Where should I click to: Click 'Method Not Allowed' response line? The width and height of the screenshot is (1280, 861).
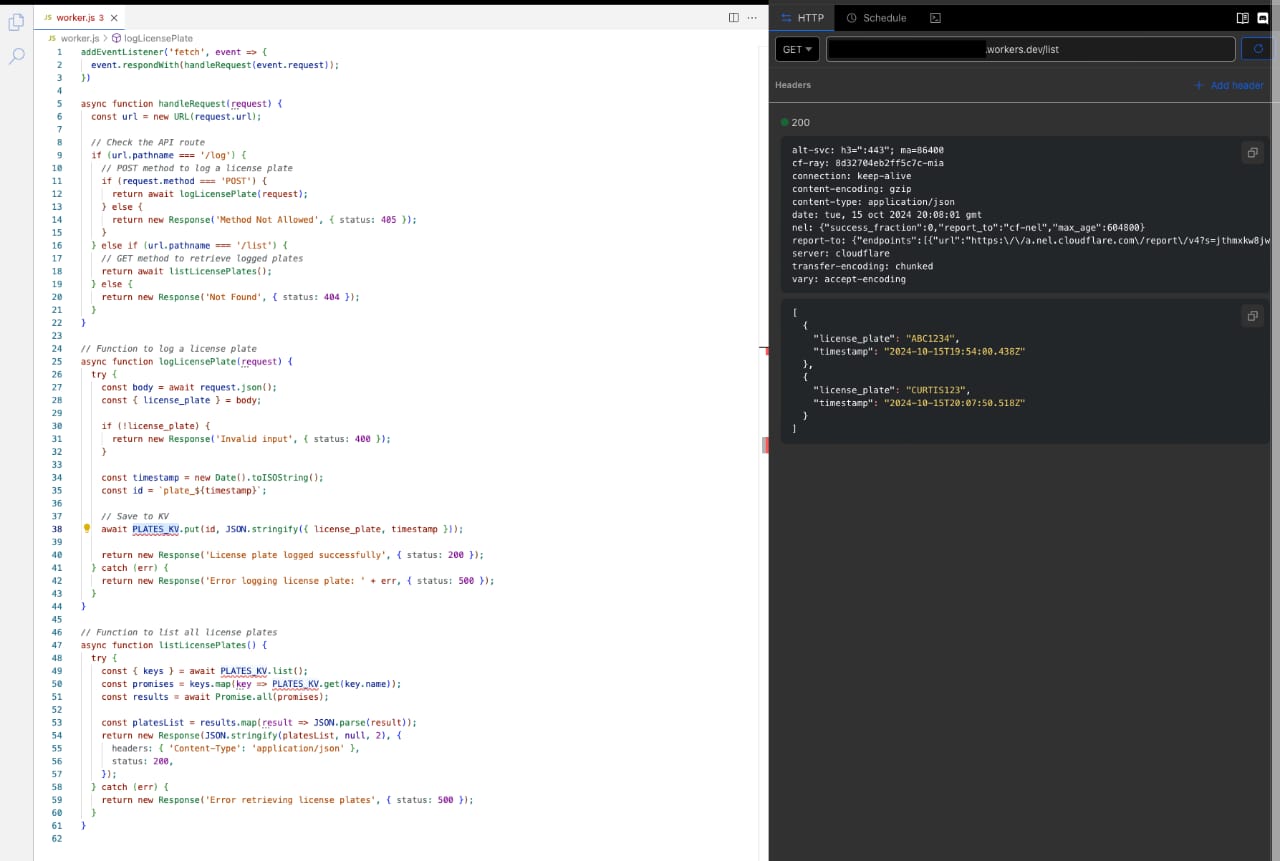[x=264, y=220]
